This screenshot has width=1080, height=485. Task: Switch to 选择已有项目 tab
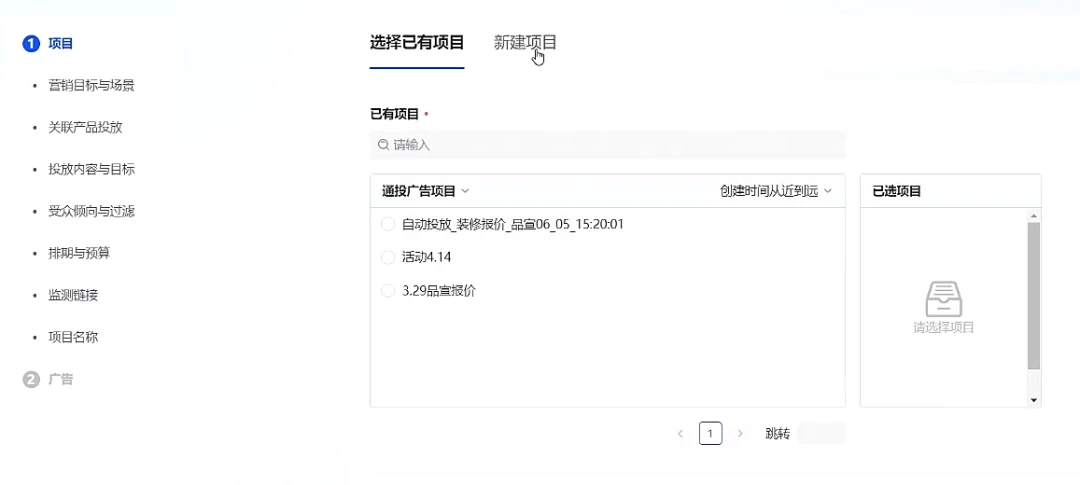(417, 42)
